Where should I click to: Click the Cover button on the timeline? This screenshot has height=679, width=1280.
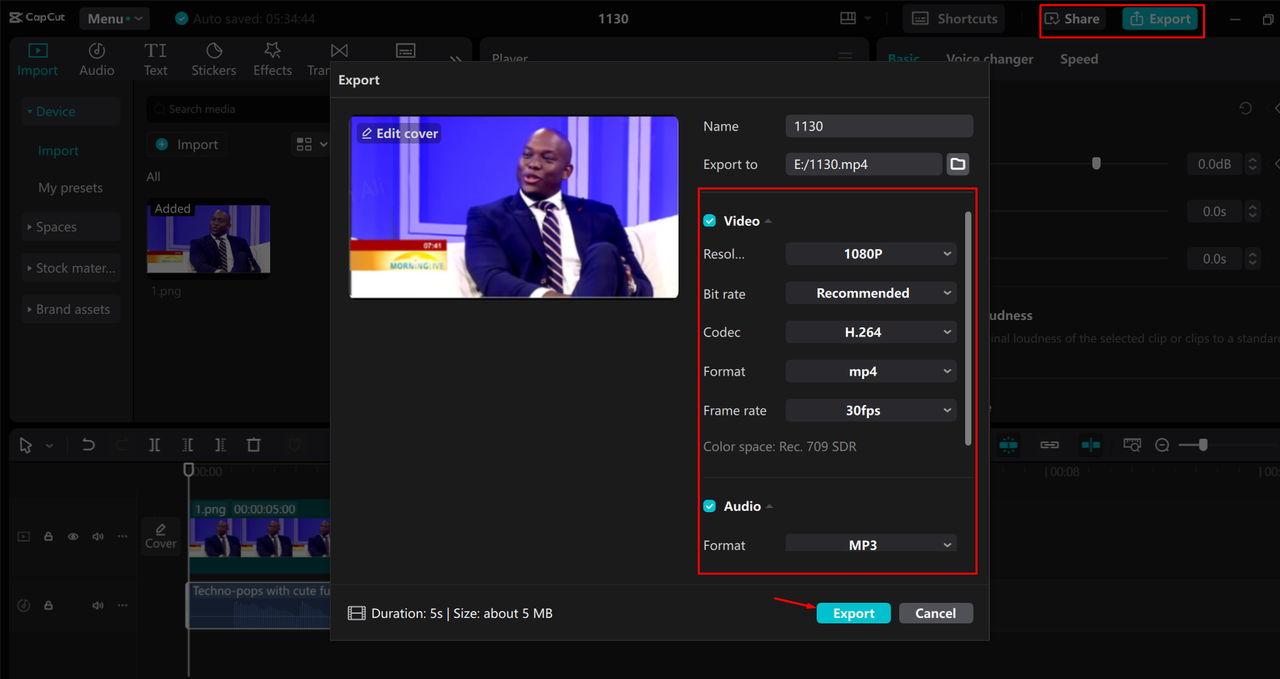tap(161, 536)
